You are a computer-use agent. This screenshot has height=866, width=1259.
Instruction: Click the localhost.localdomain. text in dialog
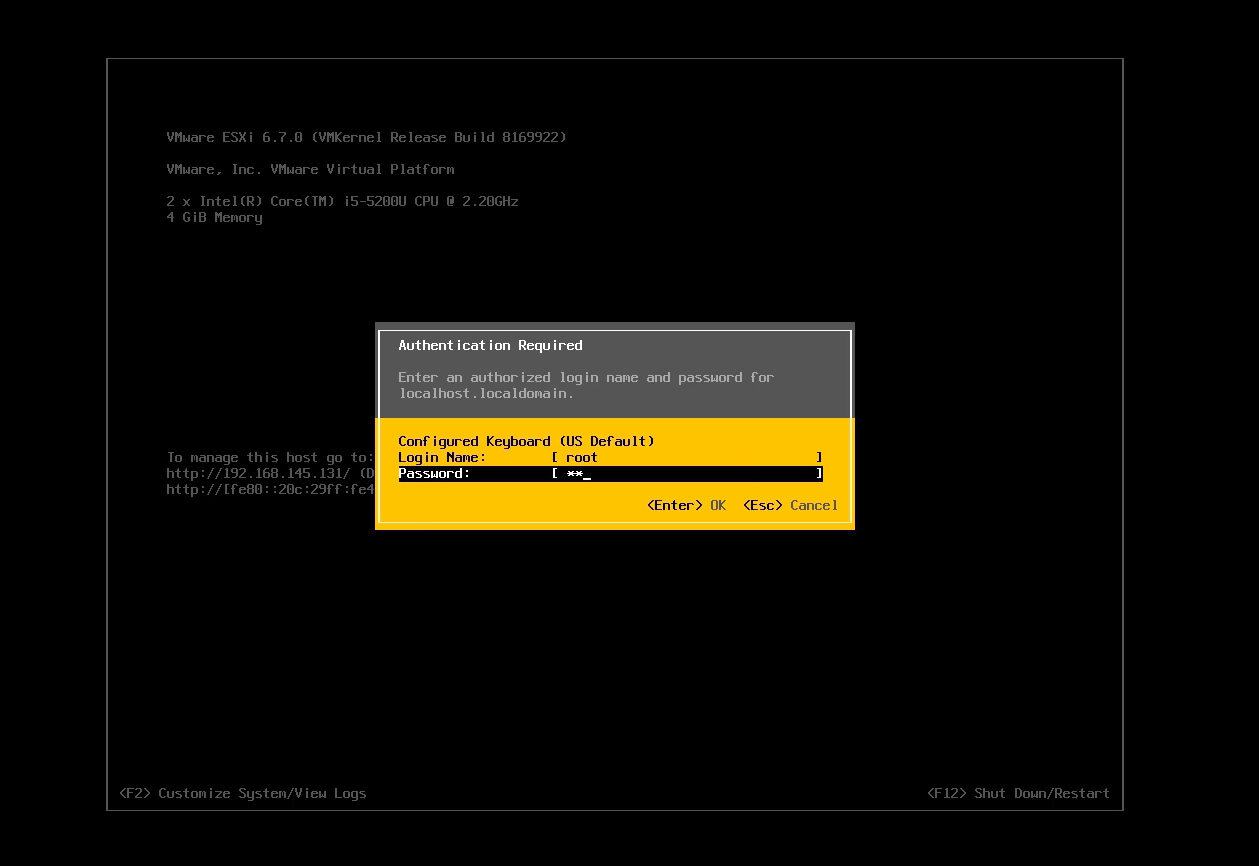487,393
